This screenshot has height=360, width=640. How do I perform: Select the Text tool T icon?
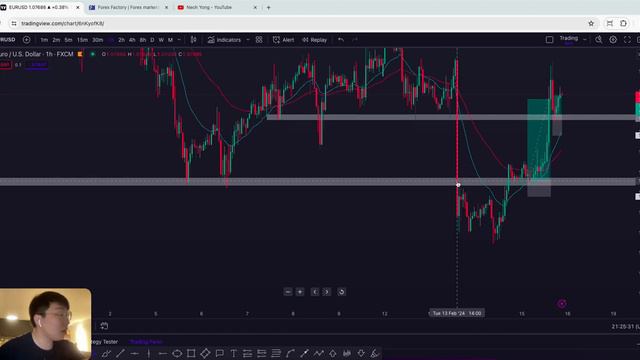click(x=233, y=353)
